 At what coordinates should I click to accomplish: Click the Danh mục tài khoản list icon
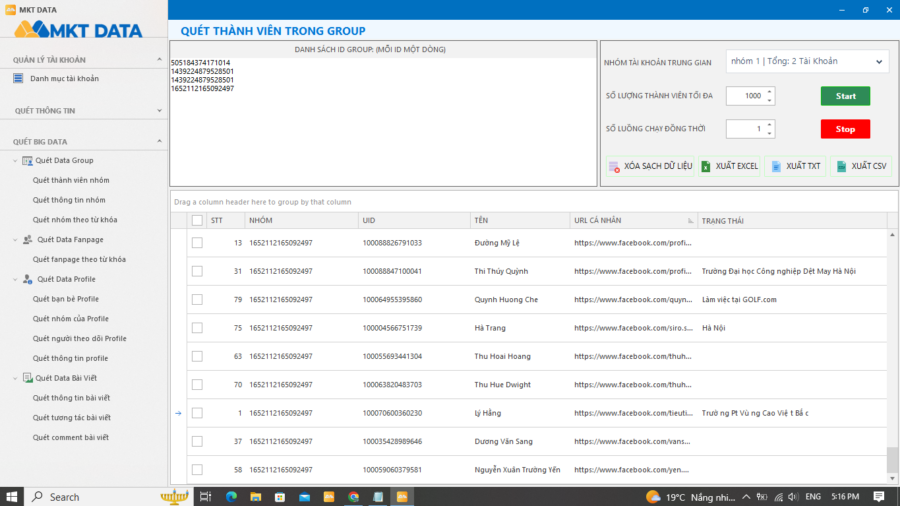click(20, 78)
